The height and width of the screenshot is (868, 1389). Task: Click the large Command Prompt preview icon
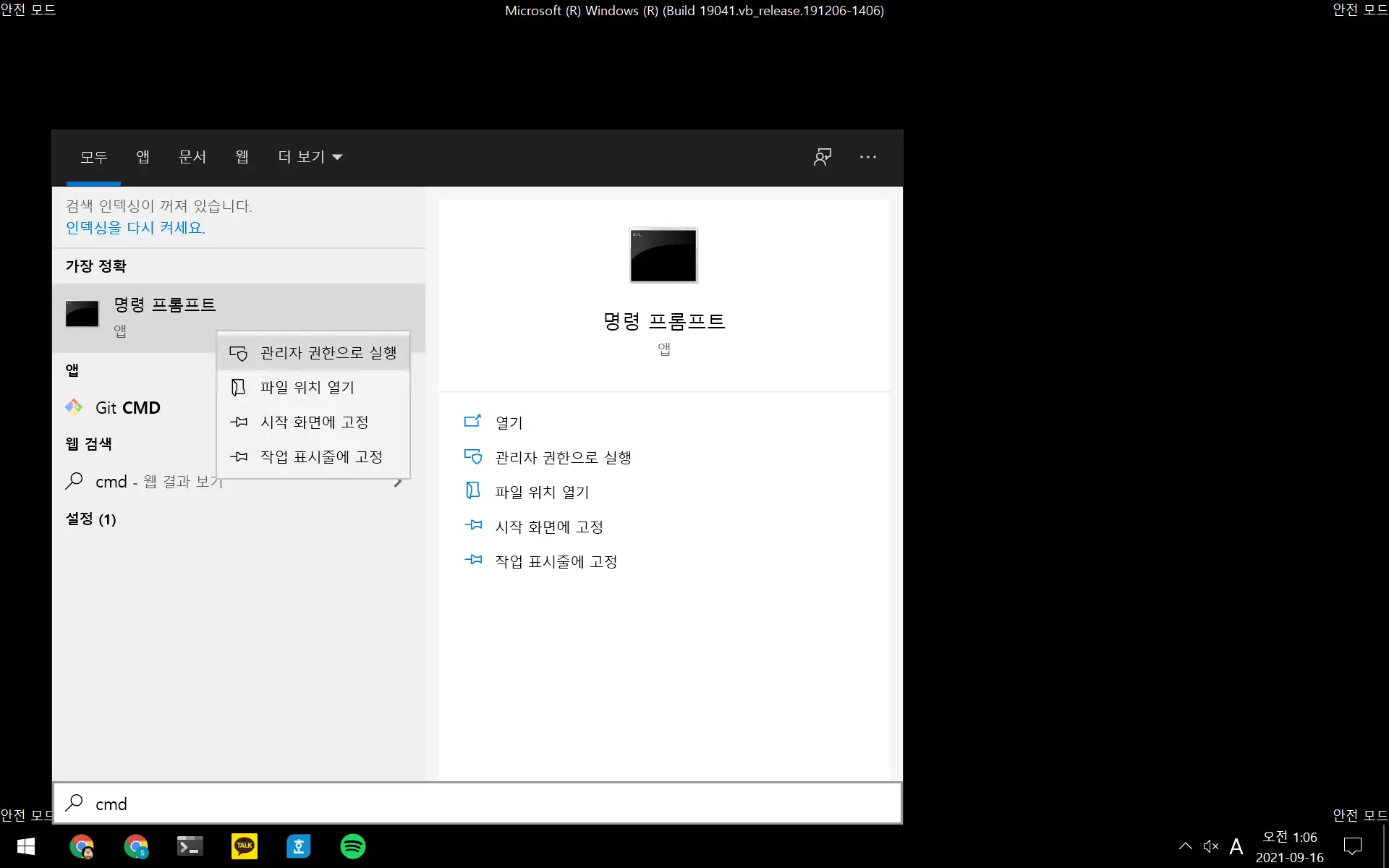pos(663,255)
